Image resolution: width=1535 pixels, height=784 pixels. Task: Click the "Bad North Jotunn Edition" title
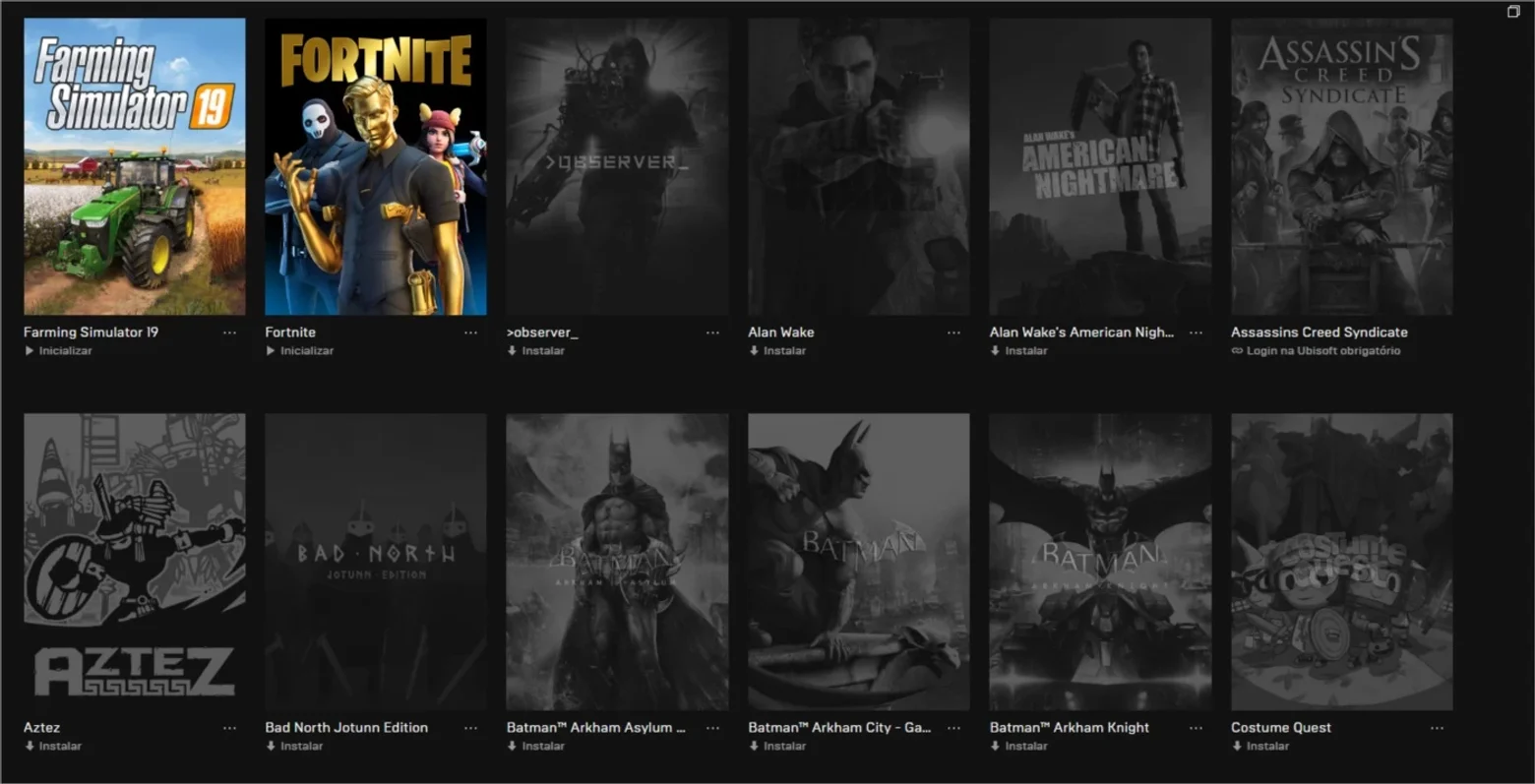tap(346, 728)
